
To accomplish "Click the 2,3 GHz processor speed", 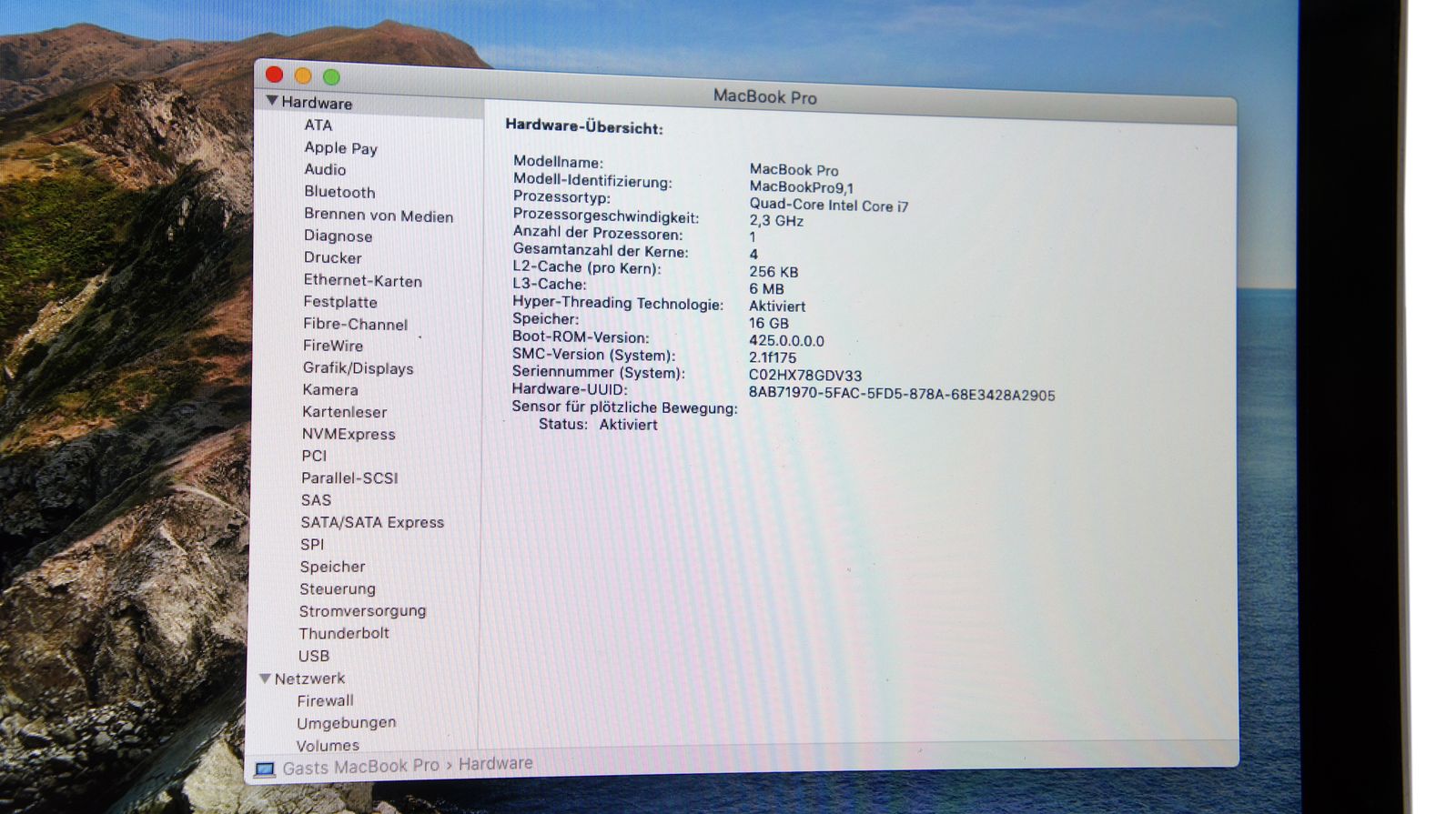I will pos(776,221).
